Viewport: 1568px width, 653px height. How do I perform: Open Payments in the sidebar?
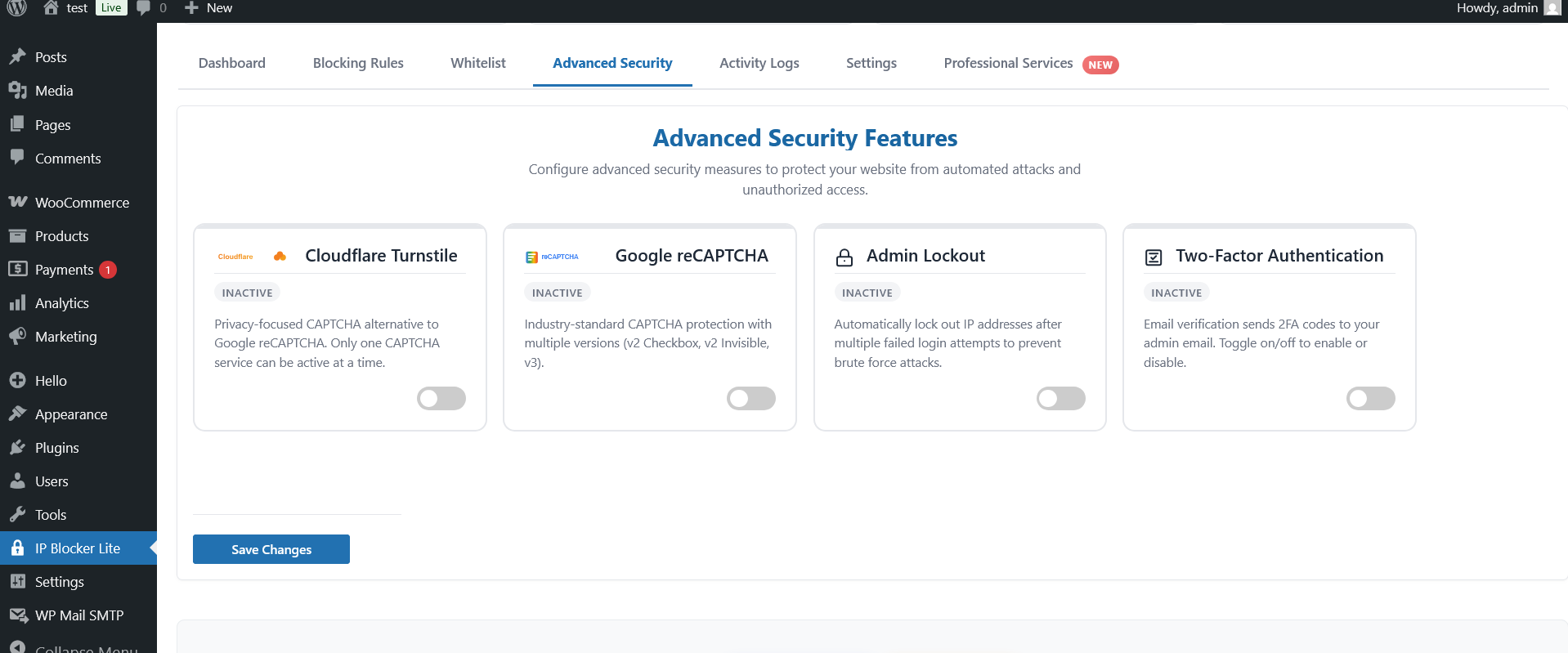tap(64, 270)
